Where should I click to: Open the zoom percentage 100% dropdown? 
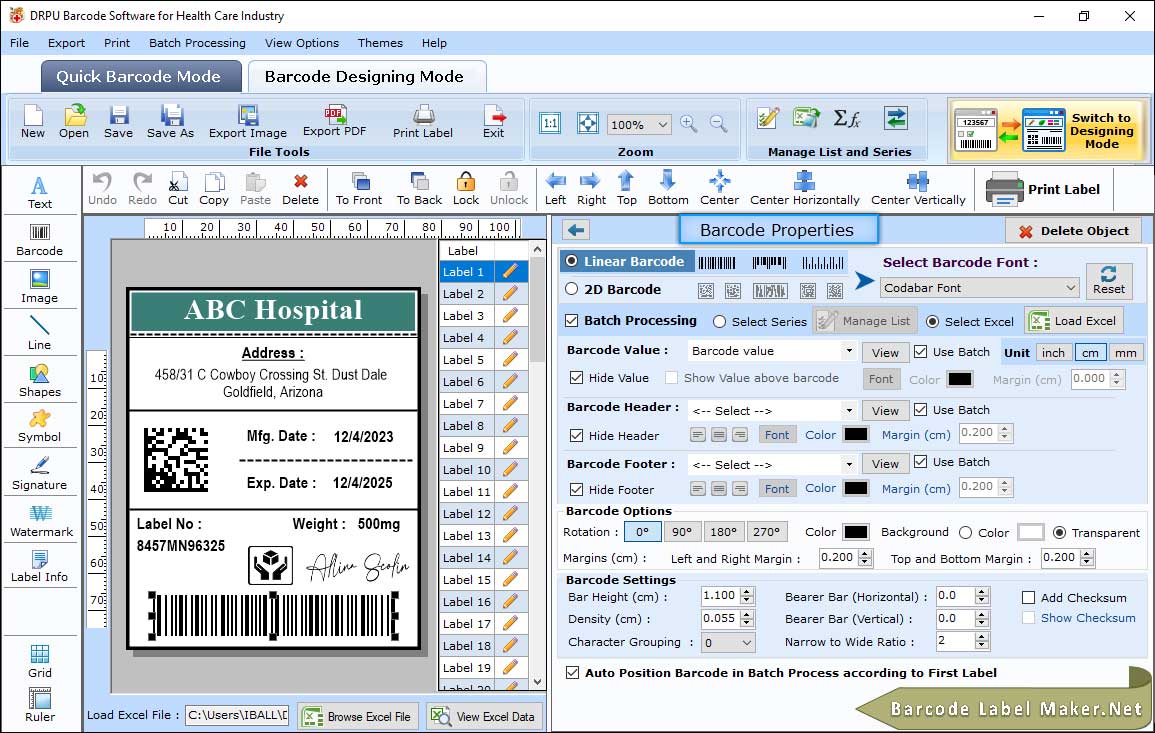639,124
